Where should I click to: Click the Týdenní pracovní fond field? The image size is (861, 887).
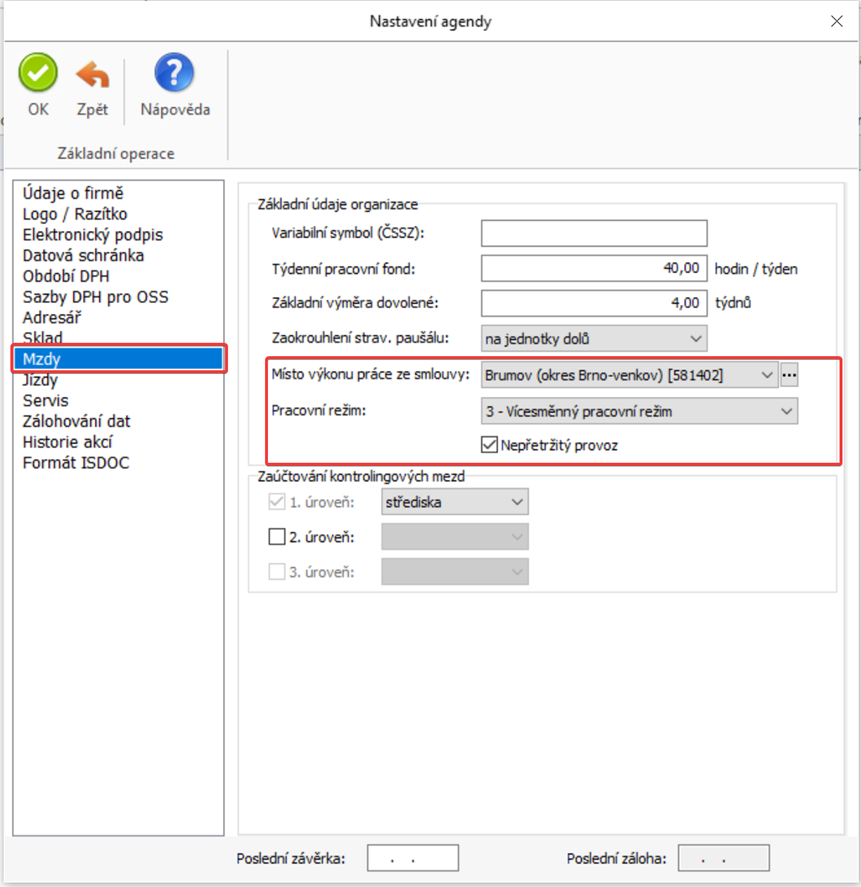[x=594, y=269]
